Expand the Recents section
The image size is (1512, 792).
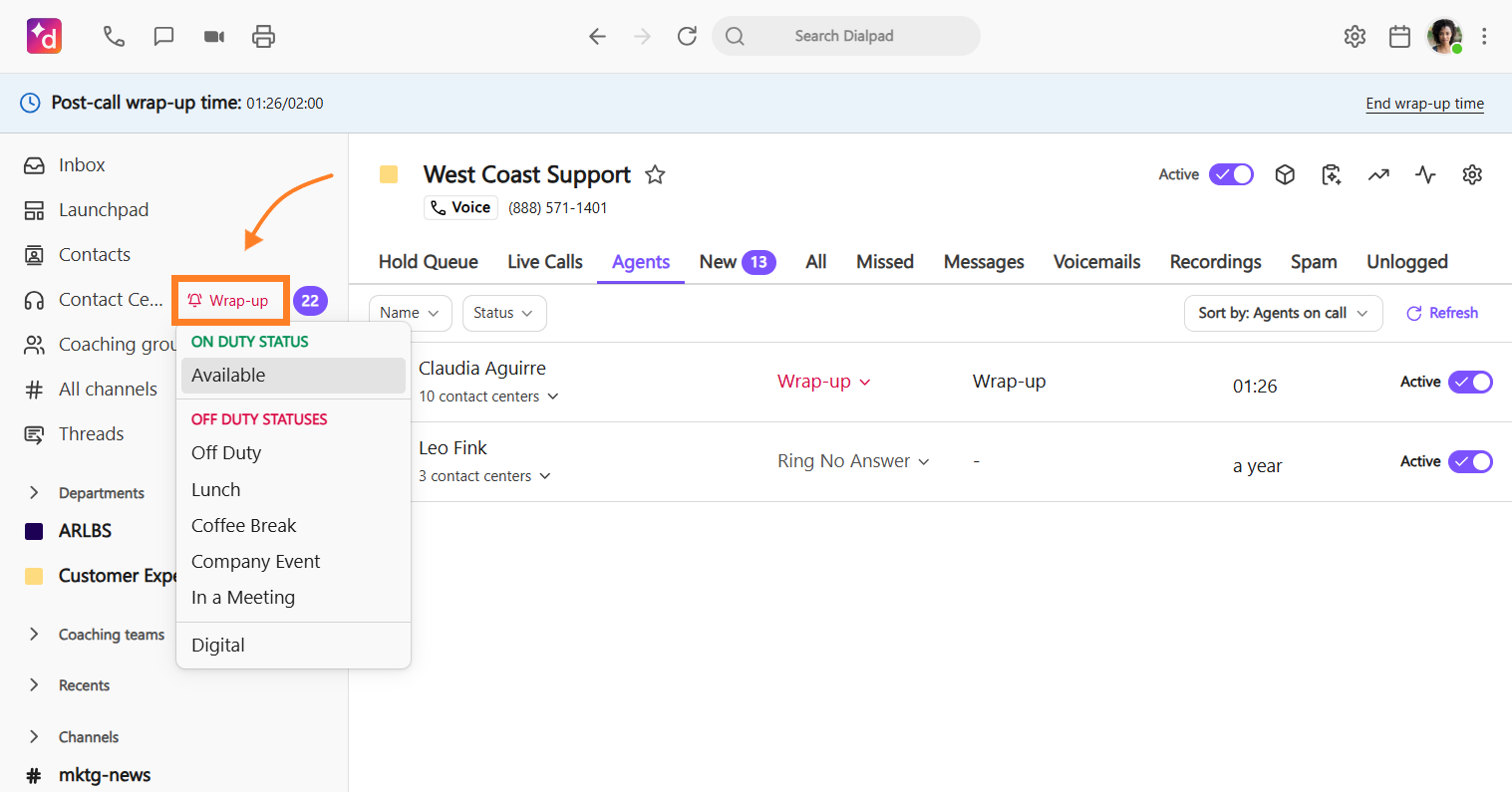pos(34,685)
